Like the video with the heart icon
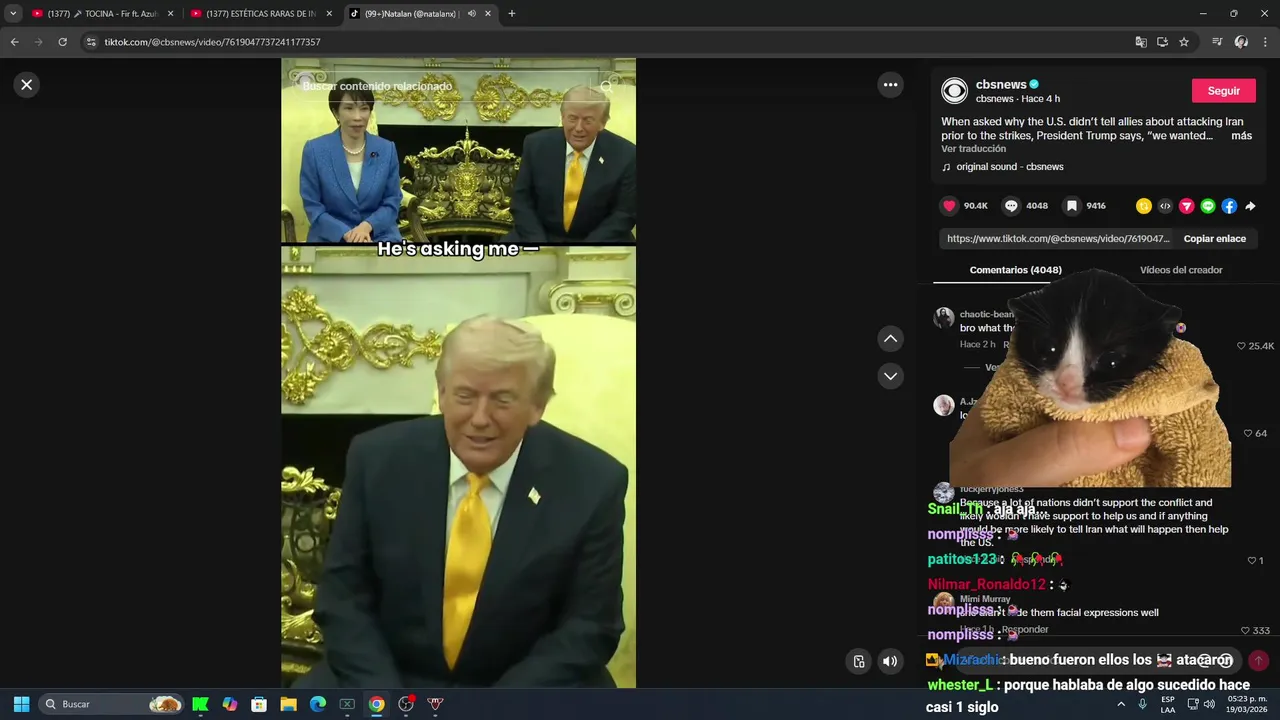Screen dimensions: 1280x720 [x=949, y=206]
